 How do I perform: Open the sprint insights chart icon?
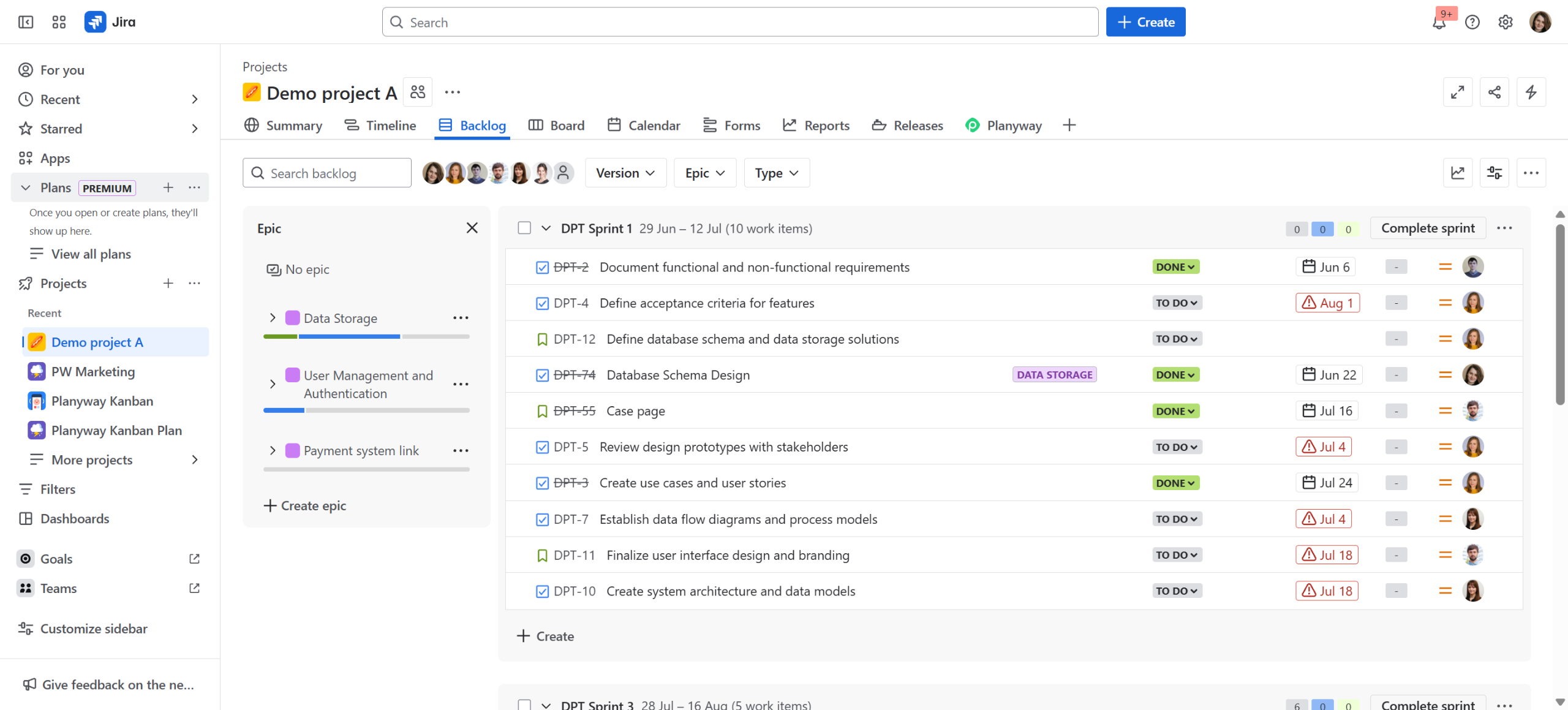[1457, 173]
